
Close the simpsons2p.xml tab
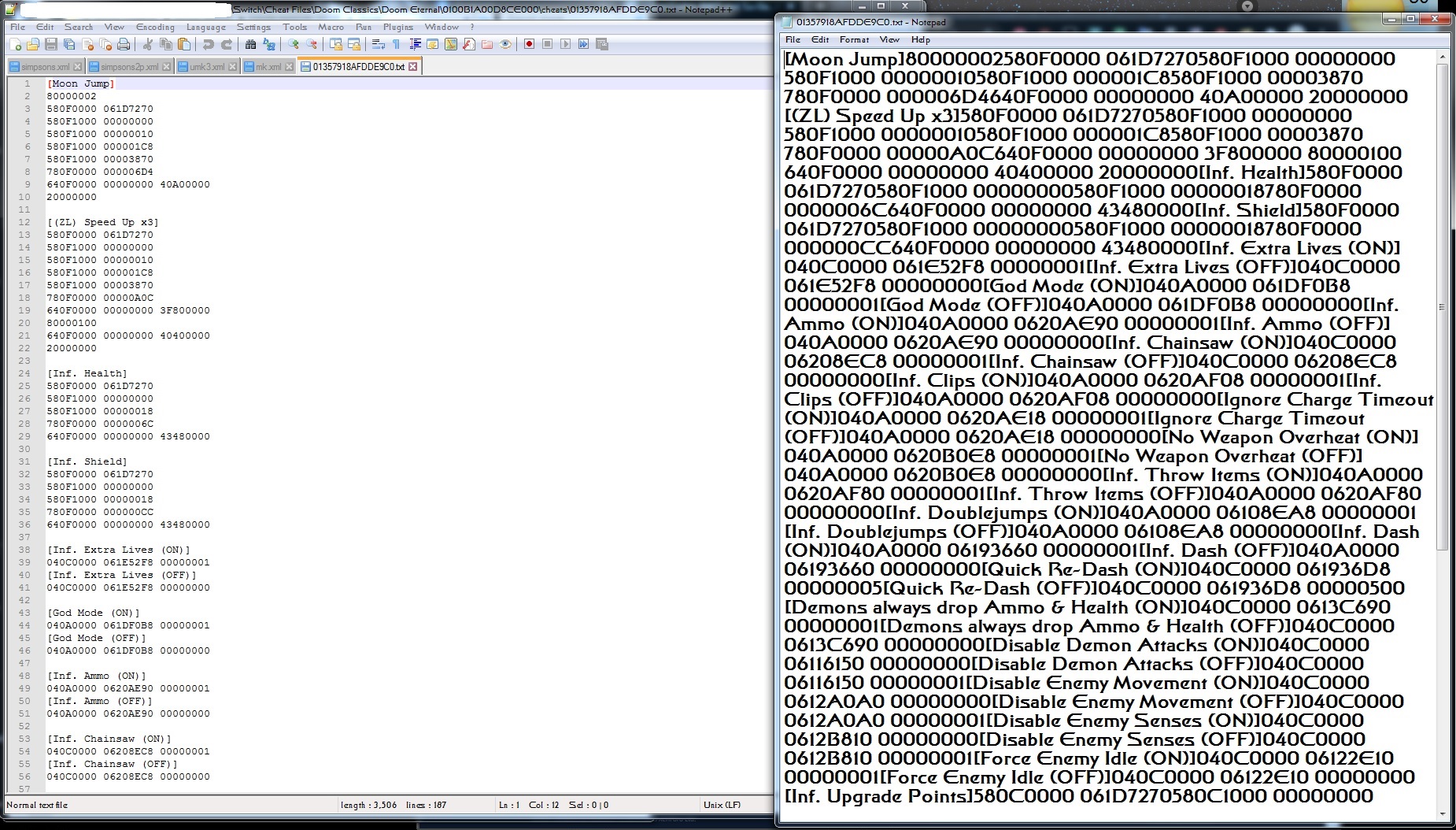(166, 67)
